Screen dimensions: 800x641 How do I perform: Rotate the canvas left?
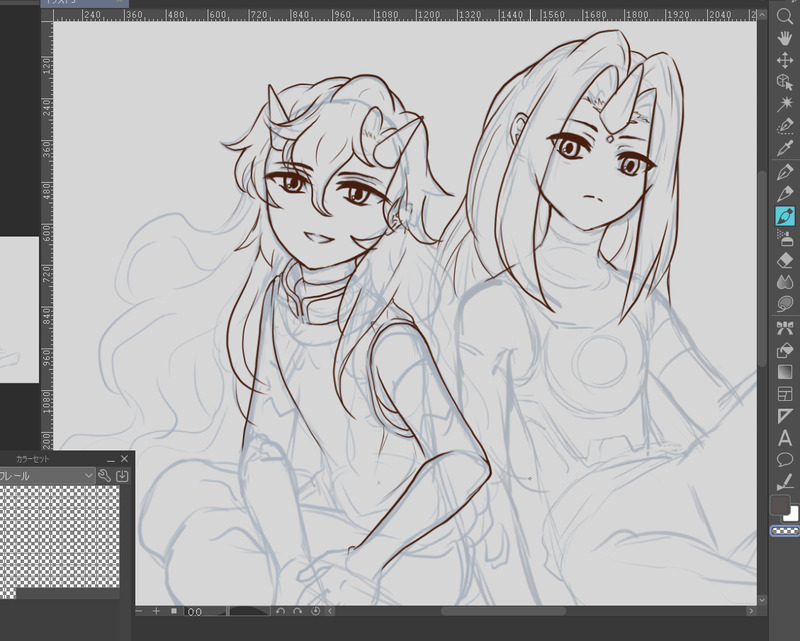280,611
